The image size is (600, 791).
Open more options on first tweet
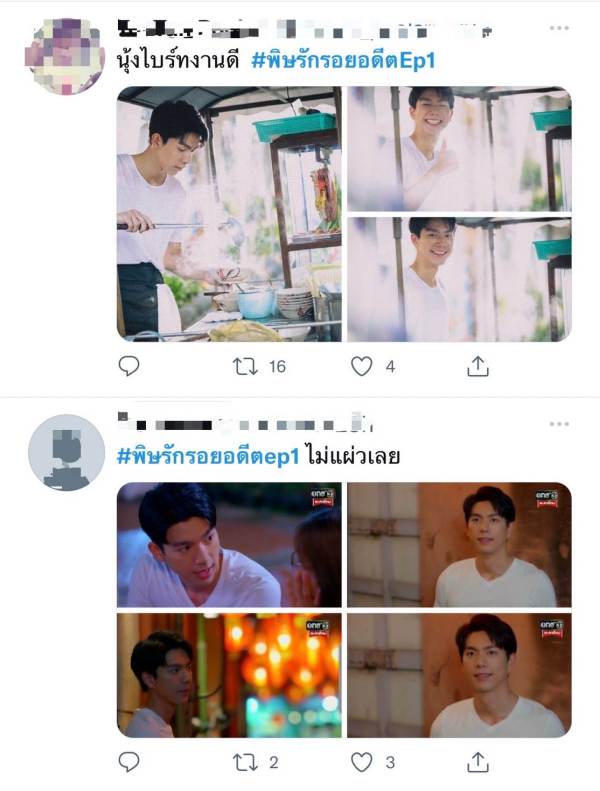(559, 28)
